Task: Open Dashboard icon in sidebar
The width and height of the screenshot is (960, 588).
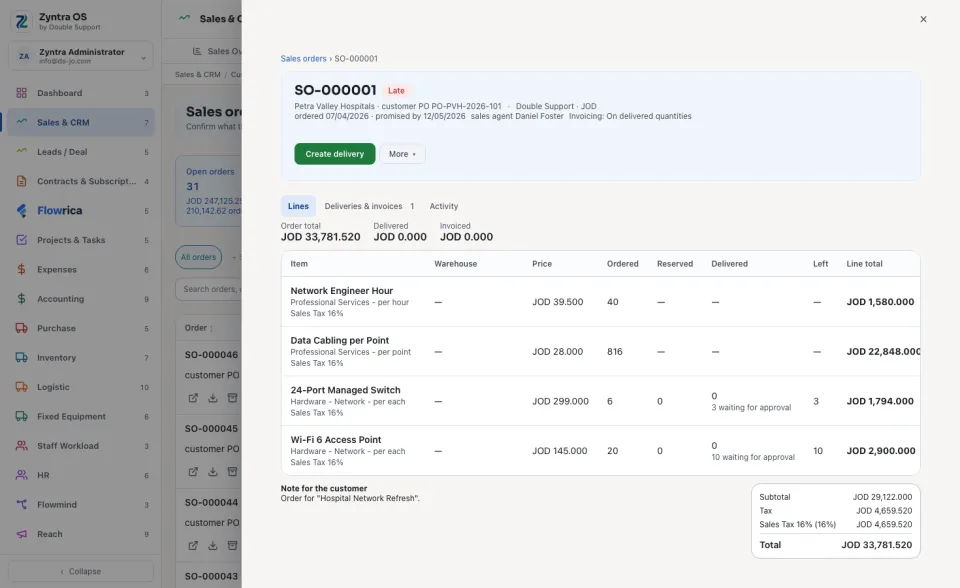Action: coord(21,93)
